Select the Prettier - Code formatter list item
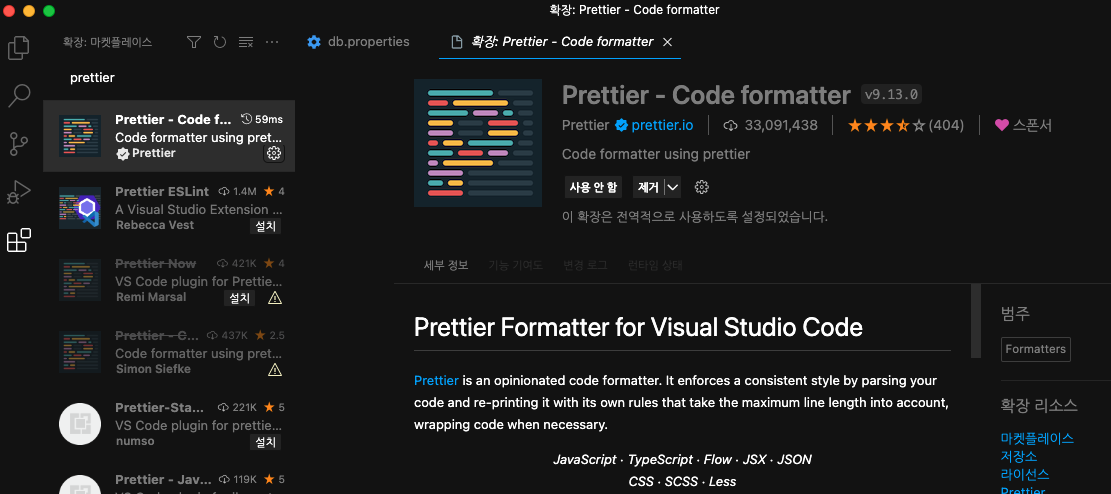This screenshot has height=494, width=1111. coord(169,135)
